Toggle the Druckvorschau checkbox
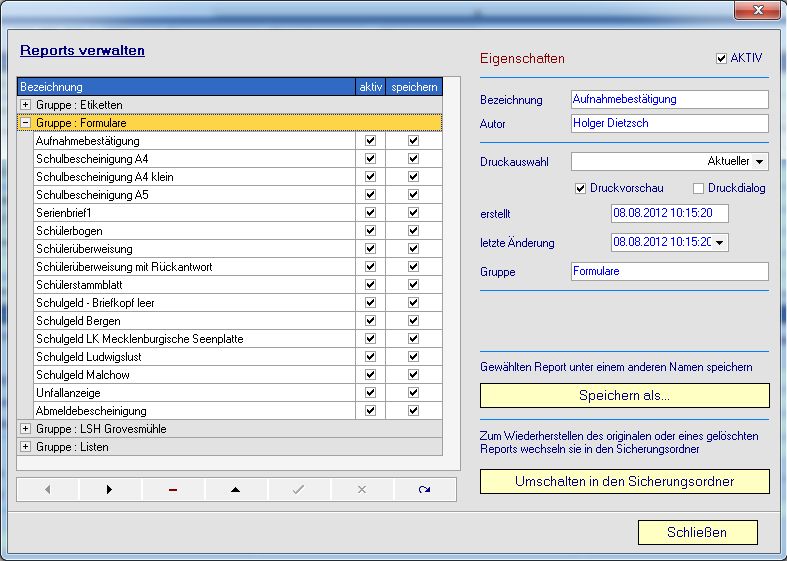This screenshot has height=561, width=787. [580, 189]
